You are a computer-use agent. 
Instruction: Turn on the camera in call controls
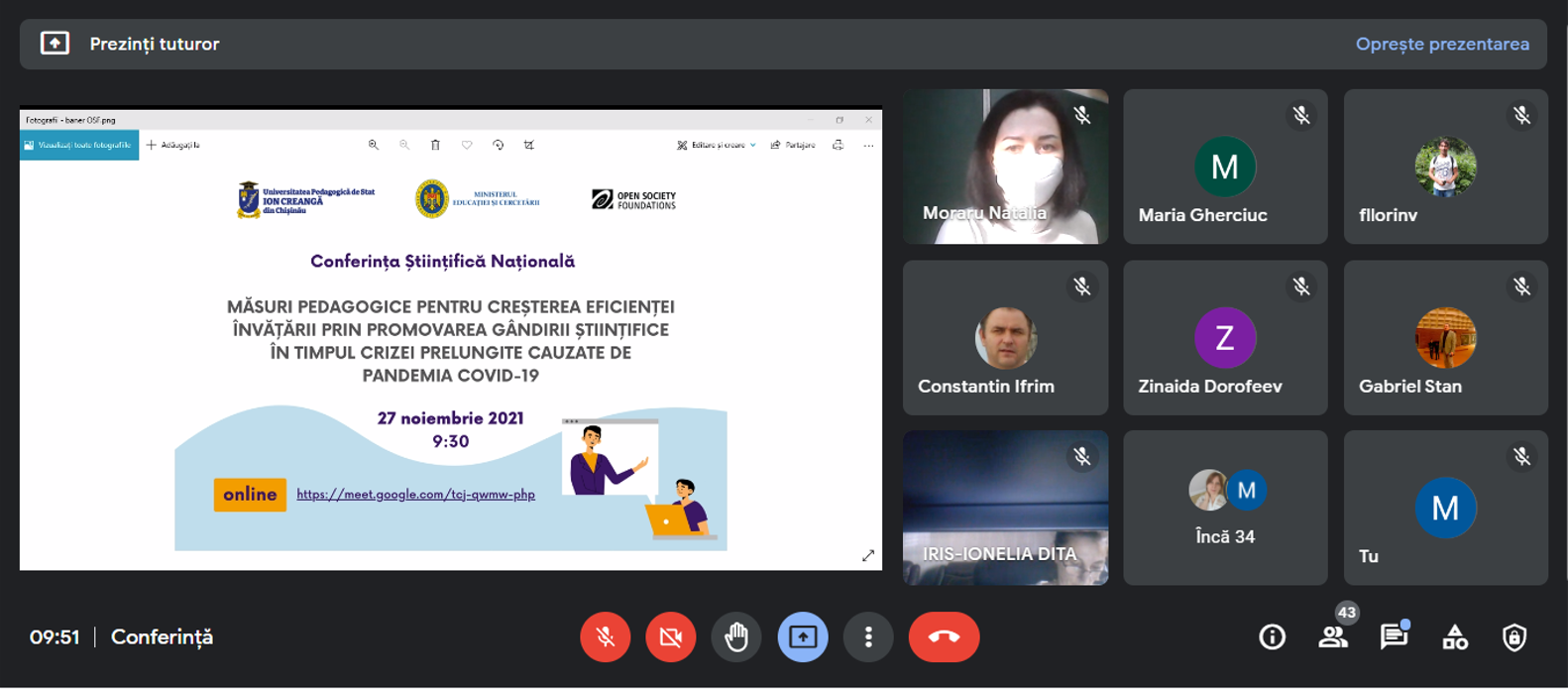coord(670,636)
